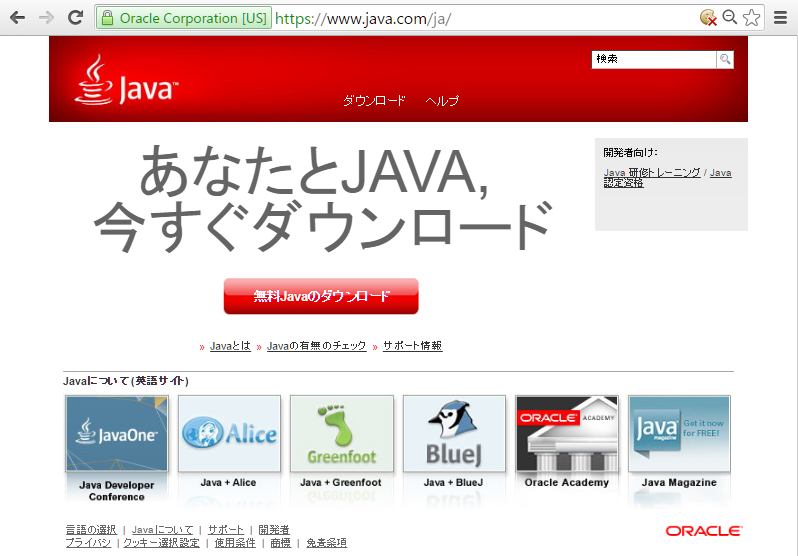This screenshot has width=798, height=556.
Task: Open プライバシ footer link
Action: [88, 543]
